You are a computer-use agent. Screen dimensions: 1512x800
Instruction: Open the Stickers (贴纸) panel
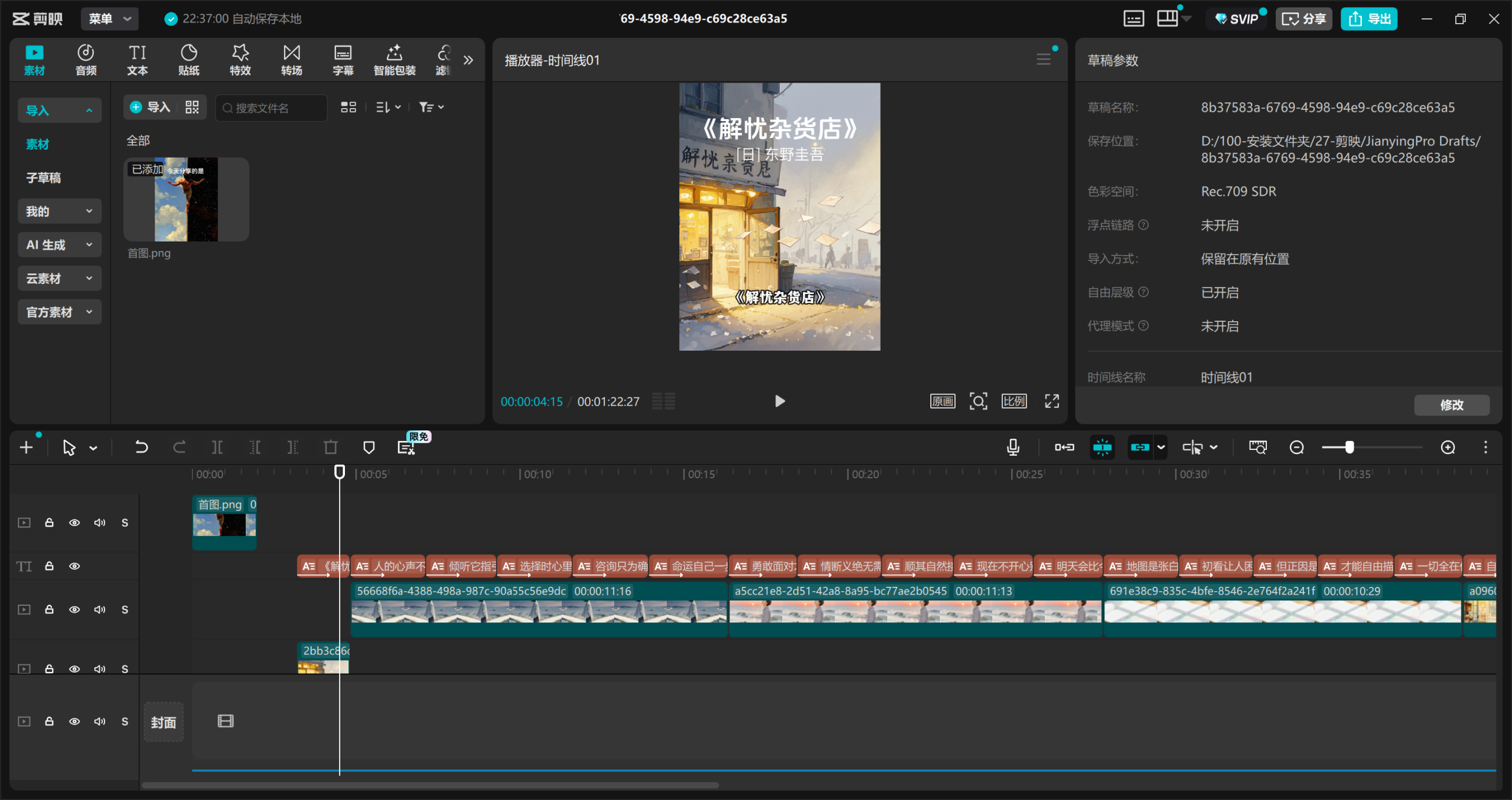pos(188,60)
